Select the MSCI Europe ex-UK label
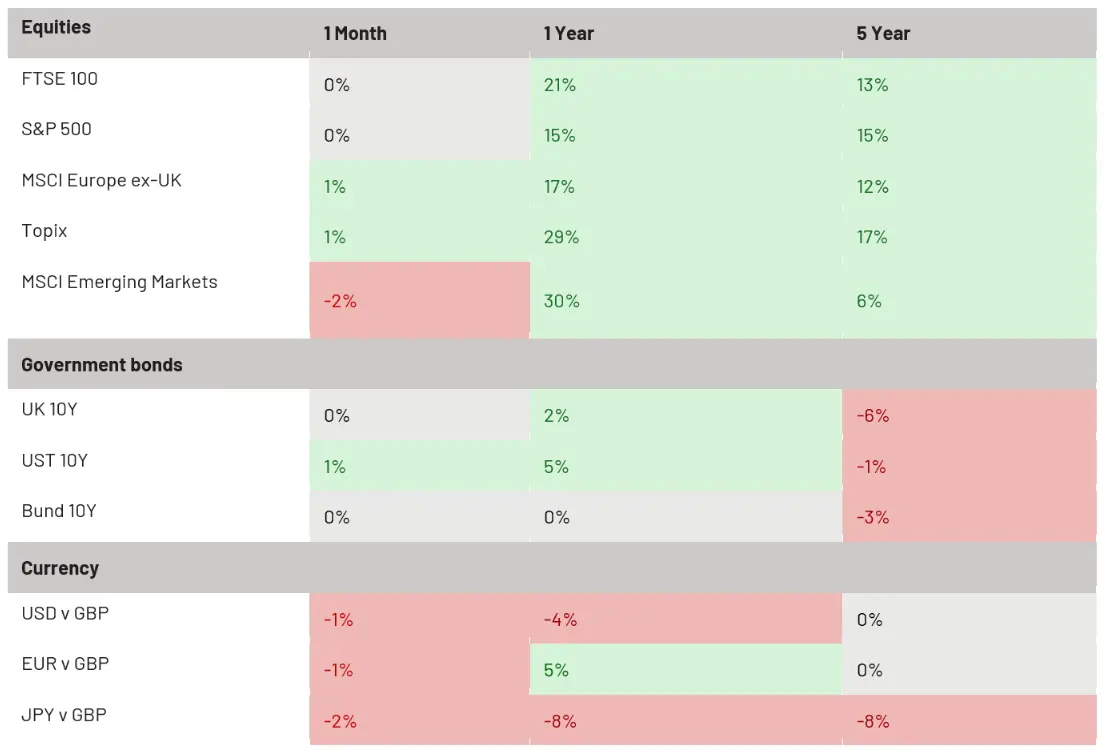The height and width of the screenshot is (751, 1105). [102, 181]
